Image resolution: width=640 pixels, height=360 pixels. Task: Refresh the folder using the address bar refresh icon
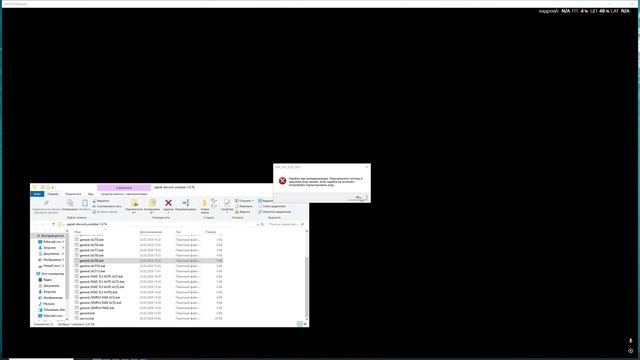point(262,224)
